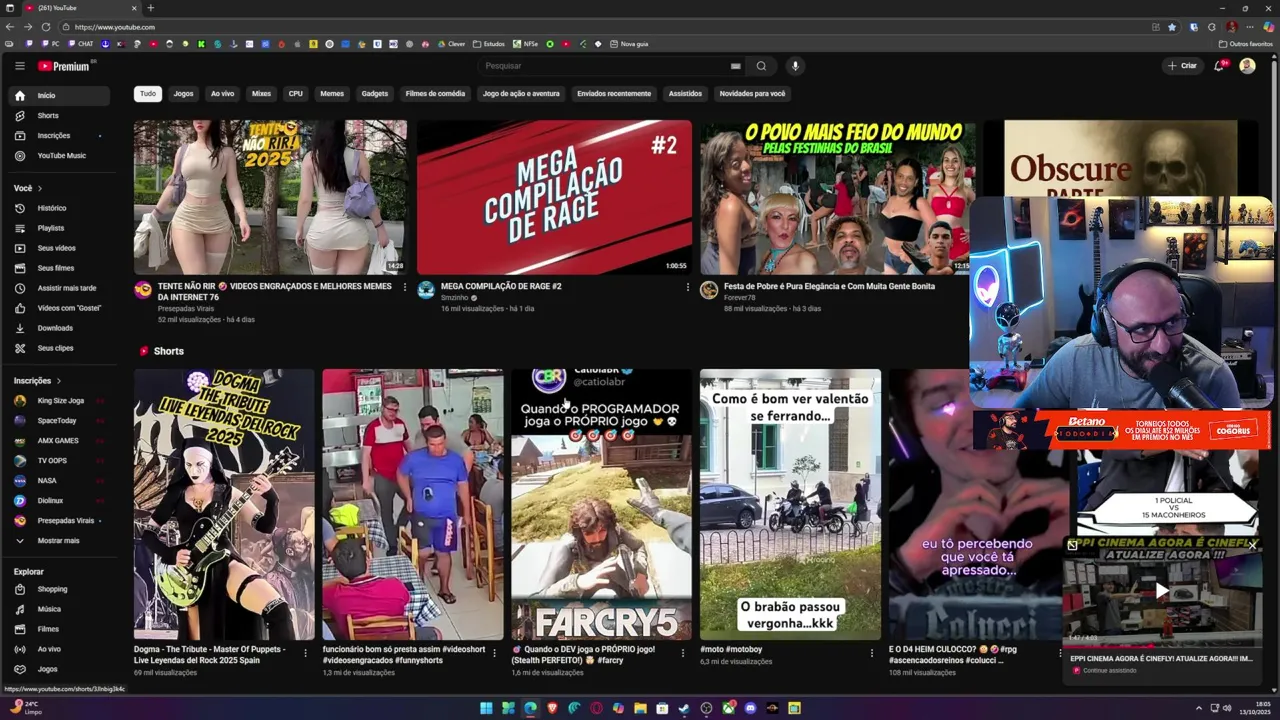Open Diolinux channel

click(60, 501)
